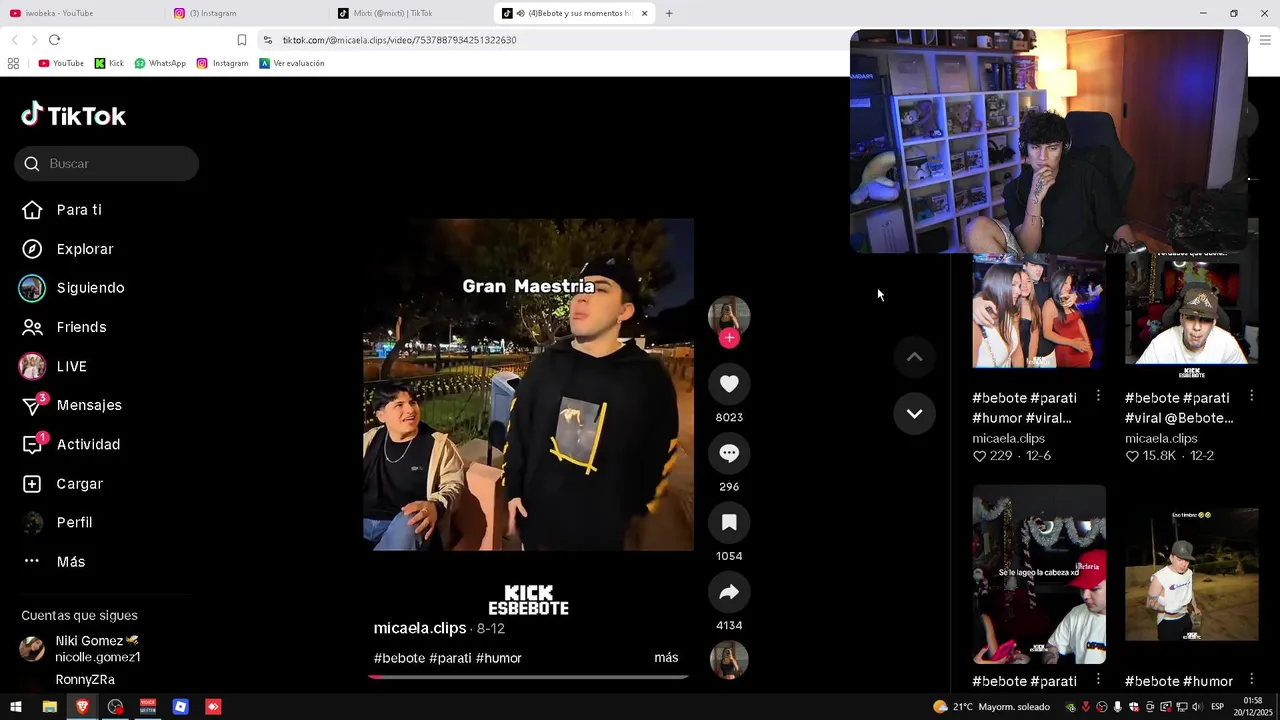The image size is (1280, 720).
Task: Share the video with arrow icon
Action: pyautogui.click(x=729, y=592)
